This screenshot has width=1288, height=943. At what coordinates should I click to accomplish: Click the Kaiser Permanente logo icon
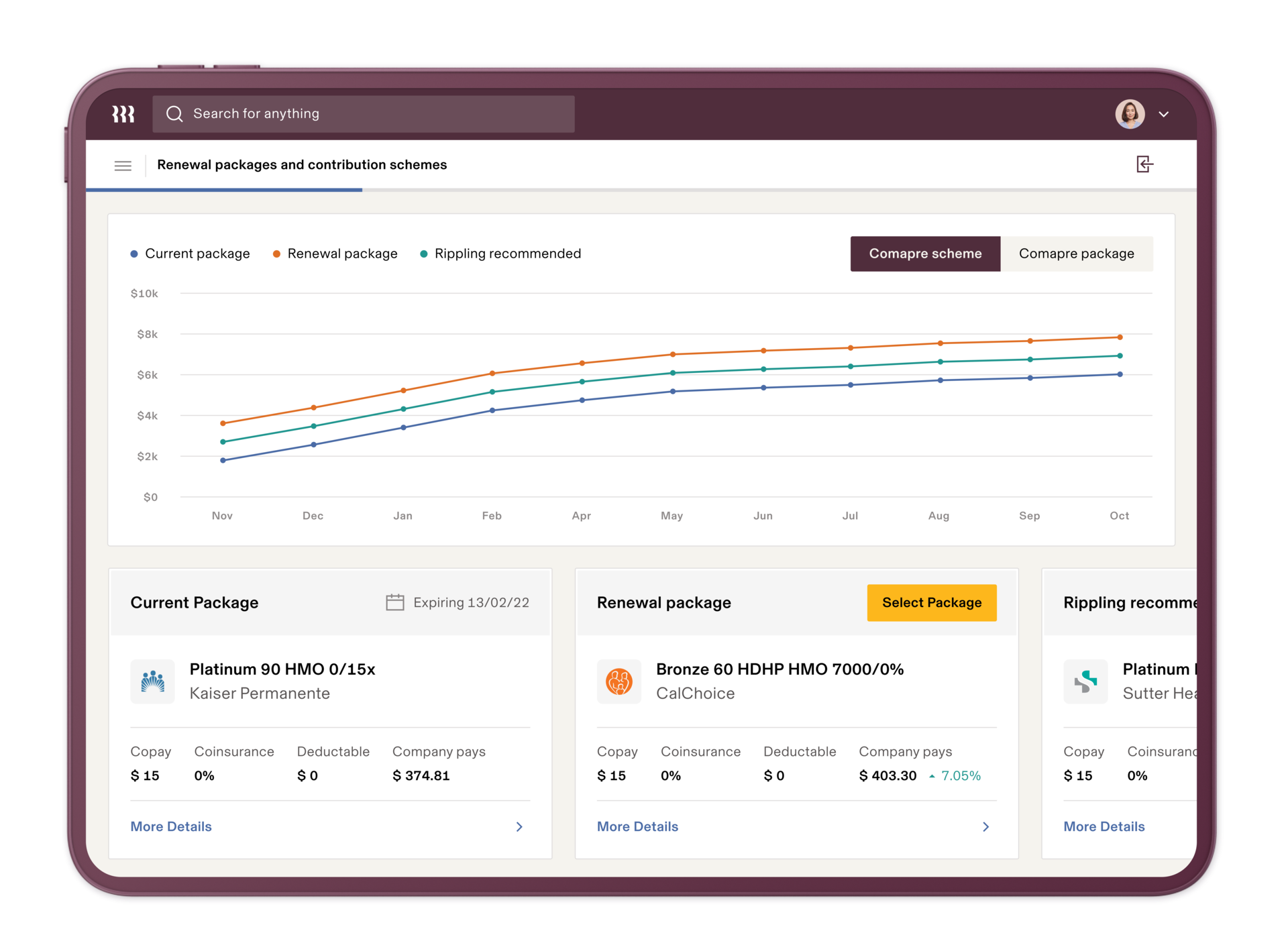tap(152, 681)
